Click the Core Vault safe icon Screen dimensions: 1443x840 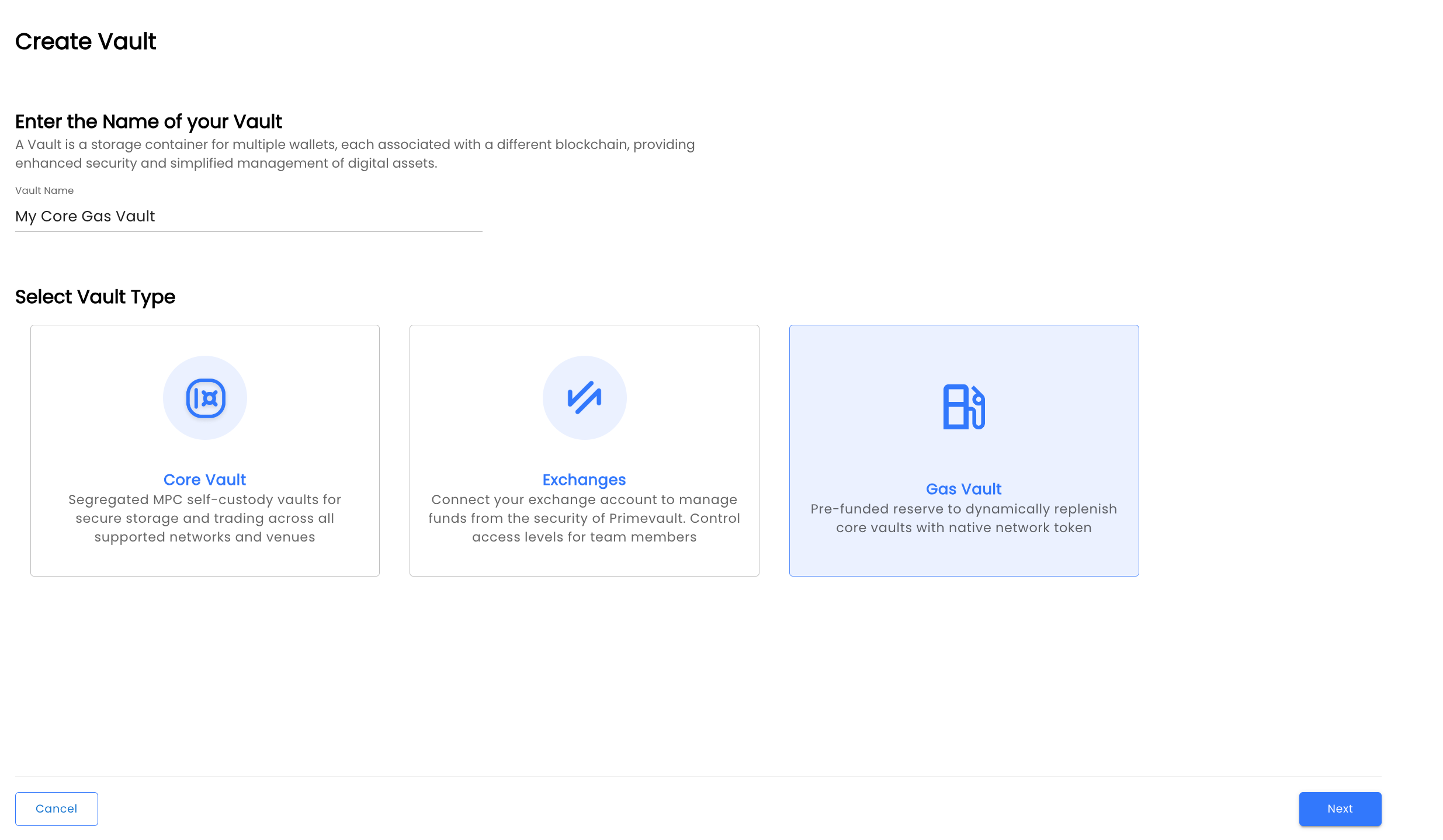click(x=205, y=398)
